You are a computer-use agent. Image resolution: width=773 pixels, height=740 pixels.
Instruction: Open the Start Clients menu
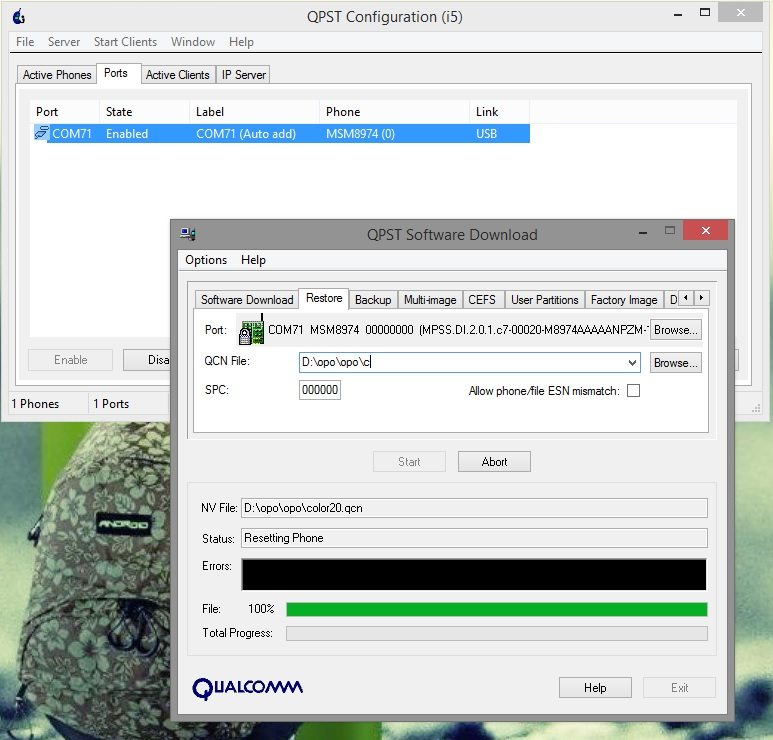pyautogui.click(x=125, y=42)
